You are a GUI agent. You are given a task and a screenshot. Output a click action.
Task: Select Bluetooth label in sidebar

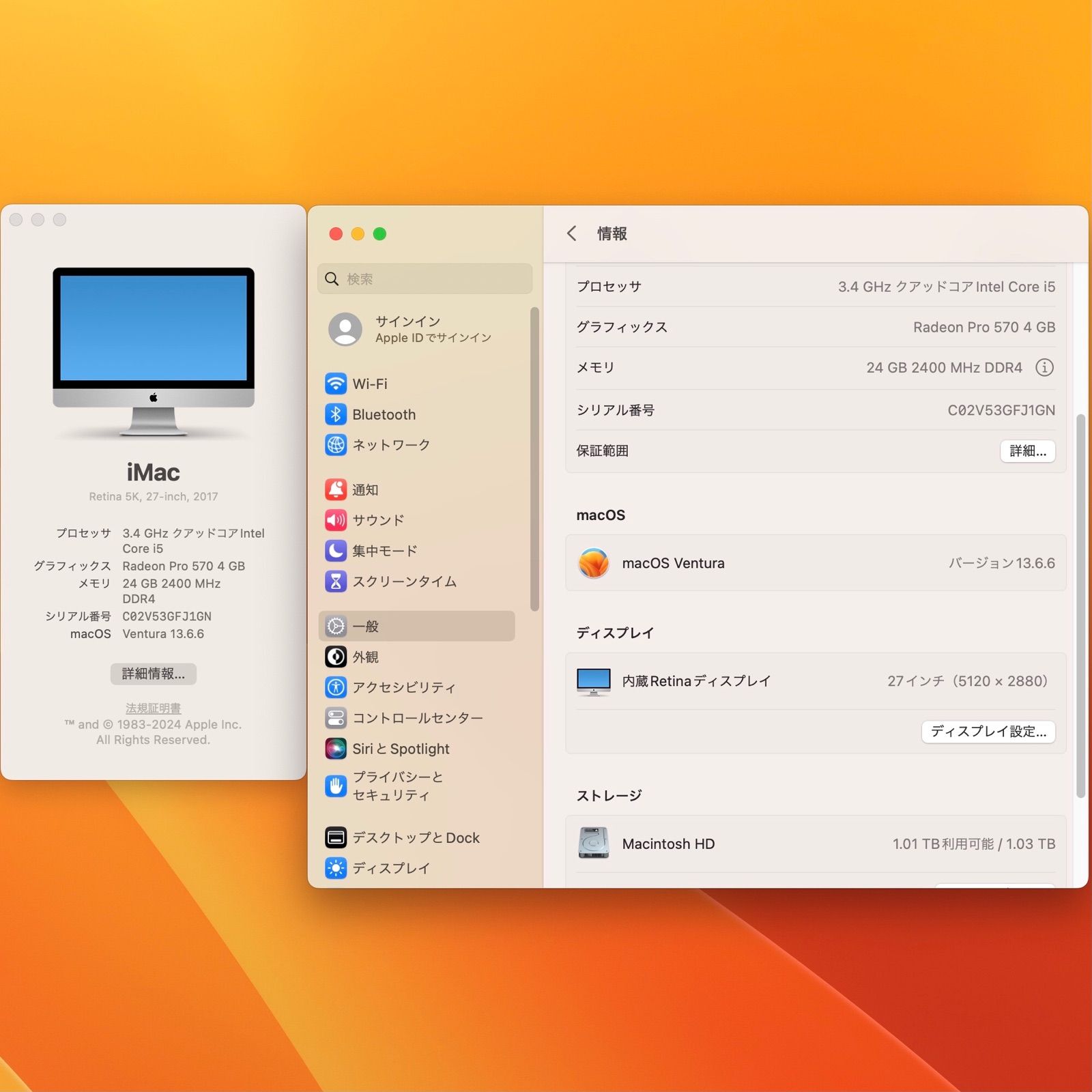384,414
